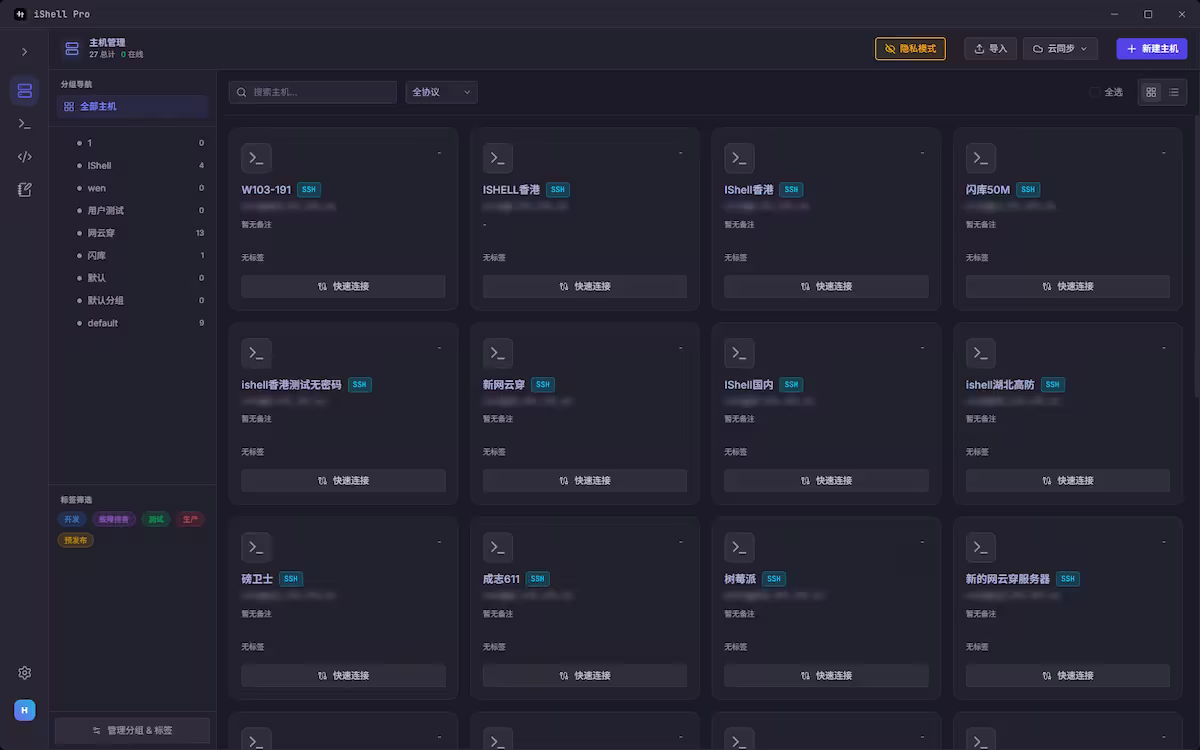Click the user avatar H at bottom left
The width and height of the screenshot is (1200, 750).
click(x=24, y=710)
